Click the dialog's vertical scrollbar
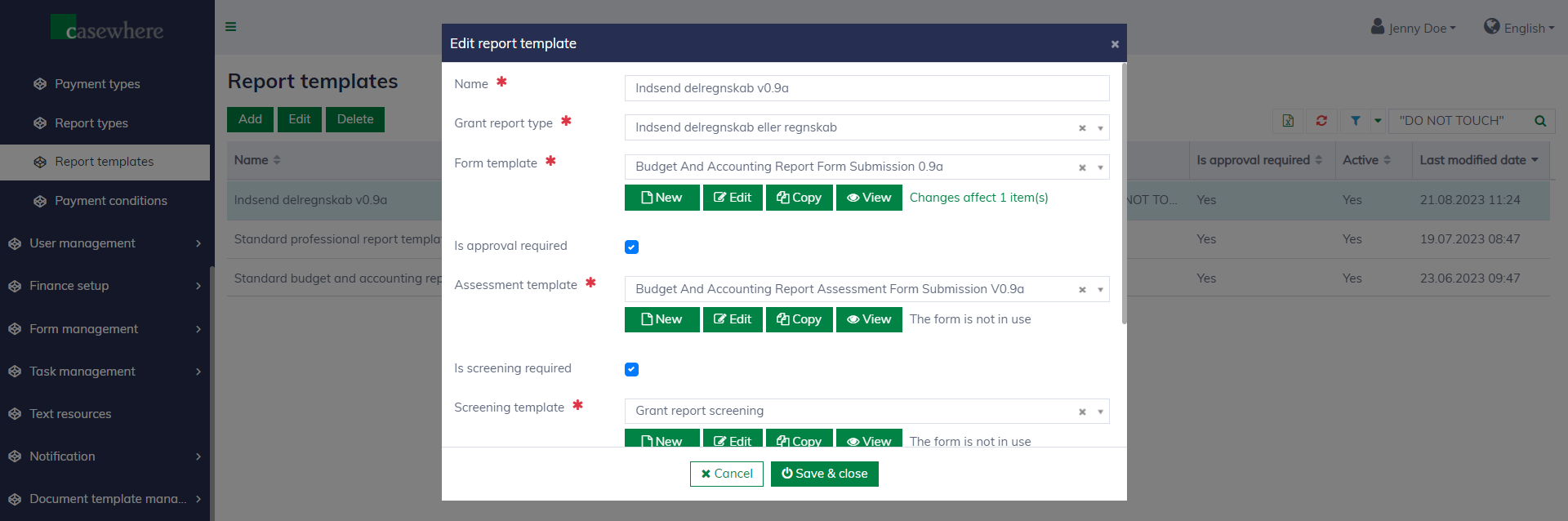Viewport: 1568px width, 521px height. [1124, 196]
